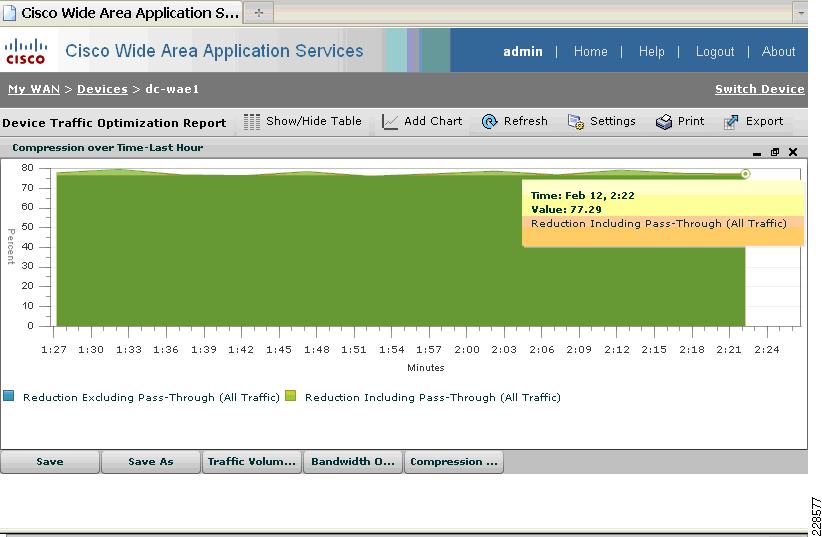The image size is (822, 537).
Task: Click the Save button
Action: [50, 462]
